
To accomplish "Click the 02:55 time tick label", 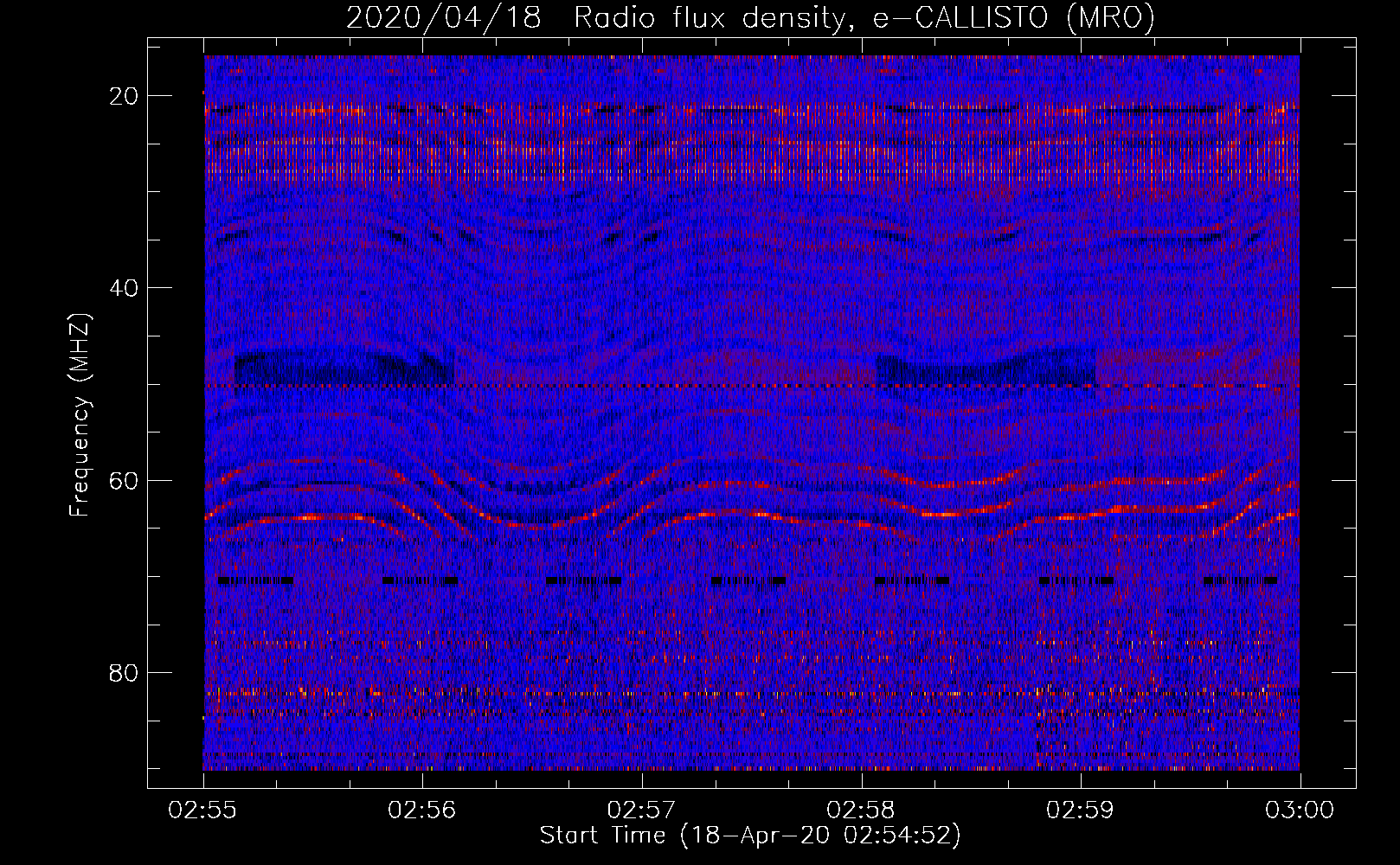I will pyautogui.click(x=203, y=811).
